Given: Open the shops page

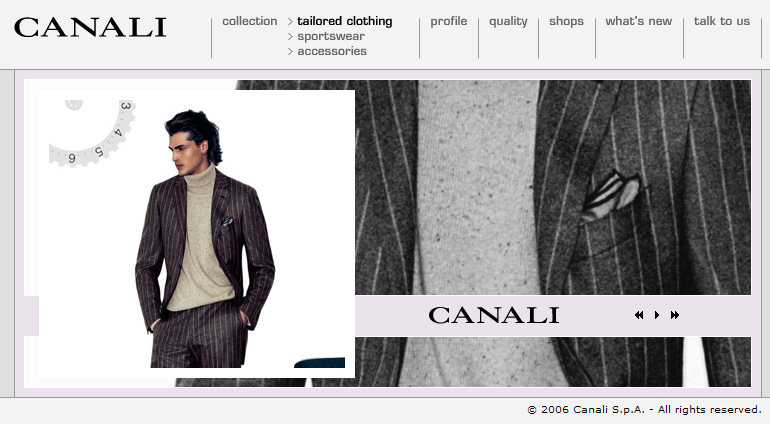Looking at the screenshot, I should [x=566, y=21].
